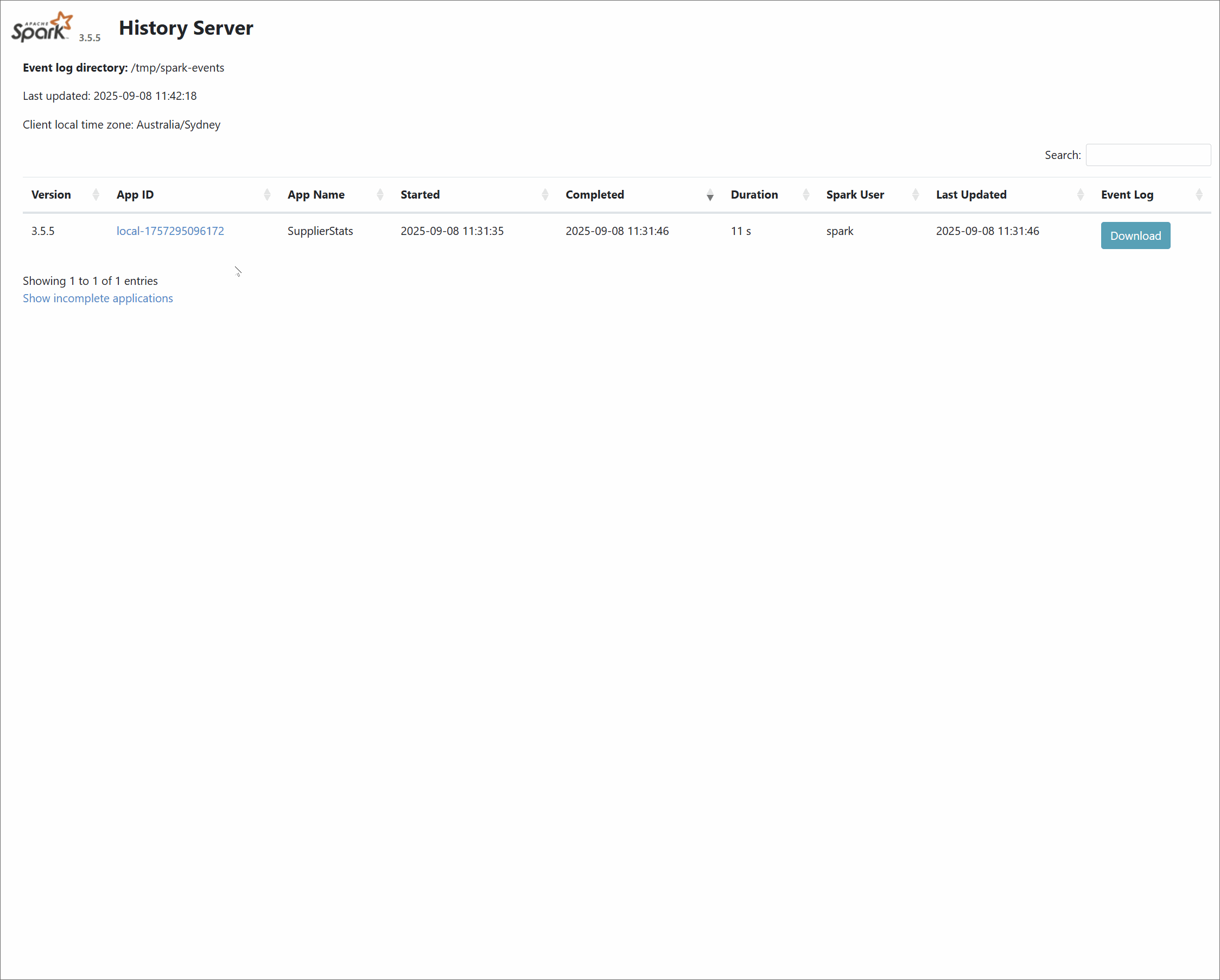Screen dimensions: 1220x980
Task: Click the History Server title
Action: click(x=186, y=28)
